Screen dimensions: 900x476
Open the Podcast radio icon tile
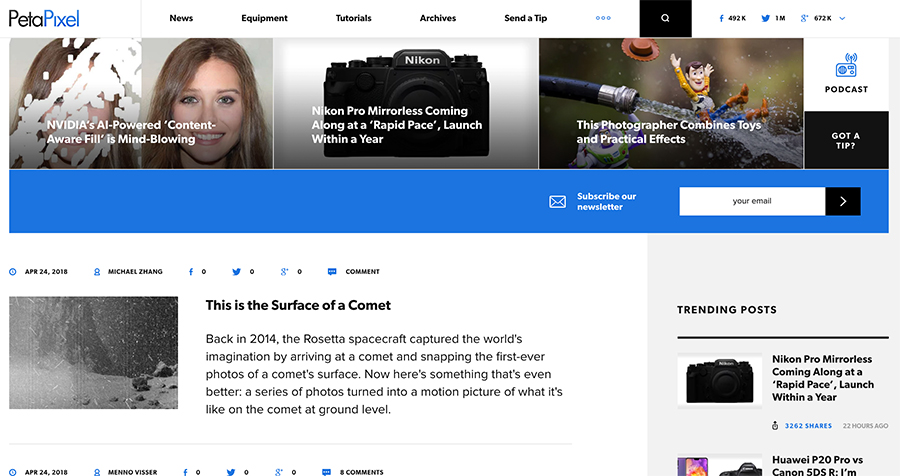[x=846, y=74]
